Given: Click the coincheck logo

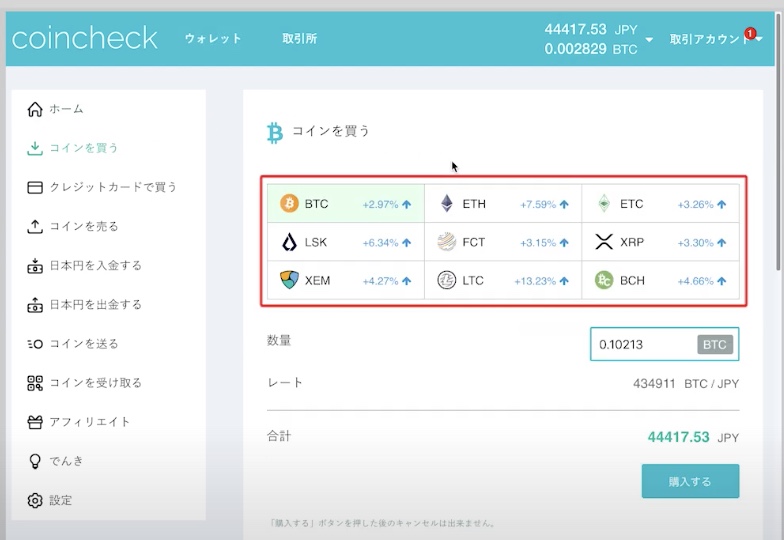Looking at the screenshot, I should coord(84,38).
